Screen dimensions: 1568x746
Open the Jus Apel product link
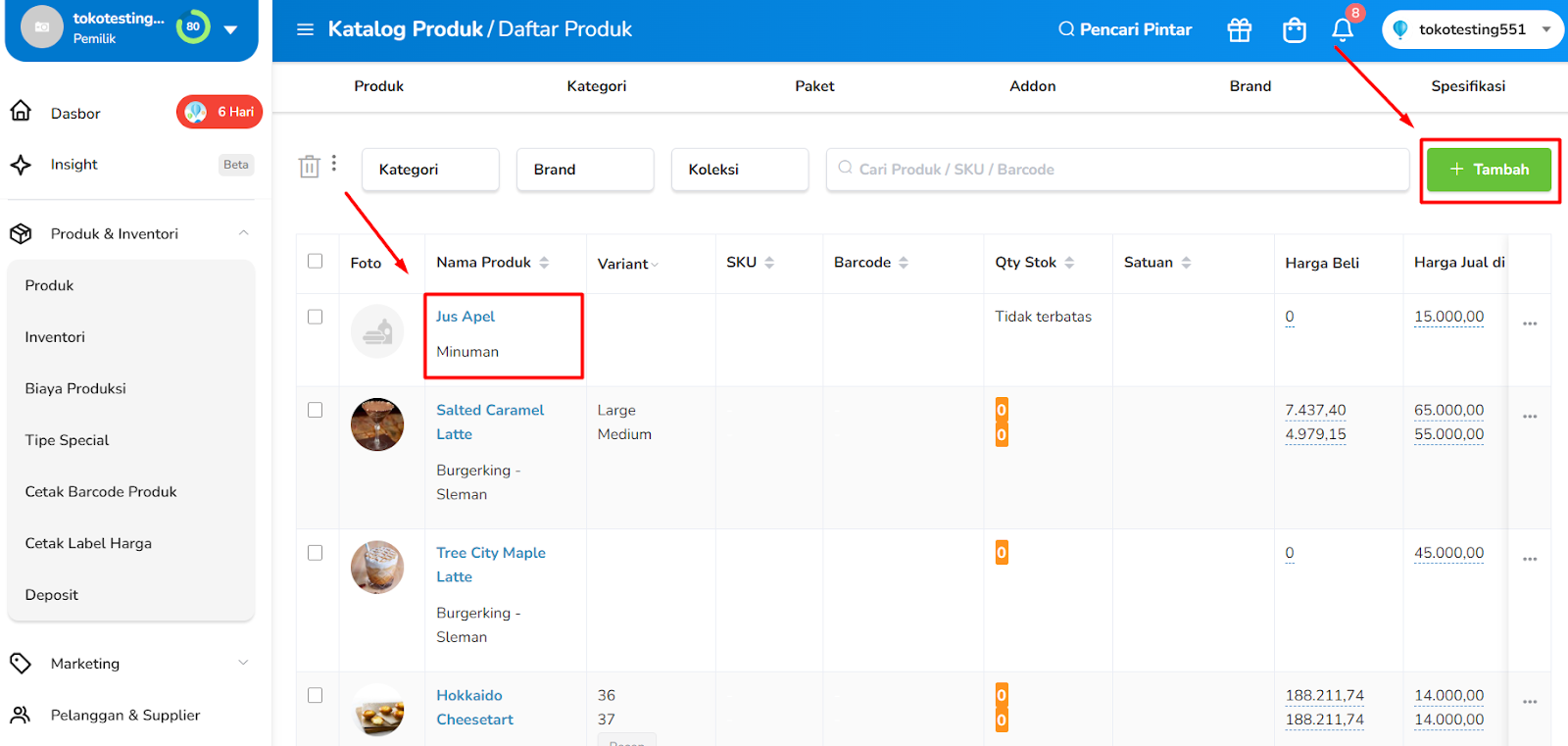(465, 317)
